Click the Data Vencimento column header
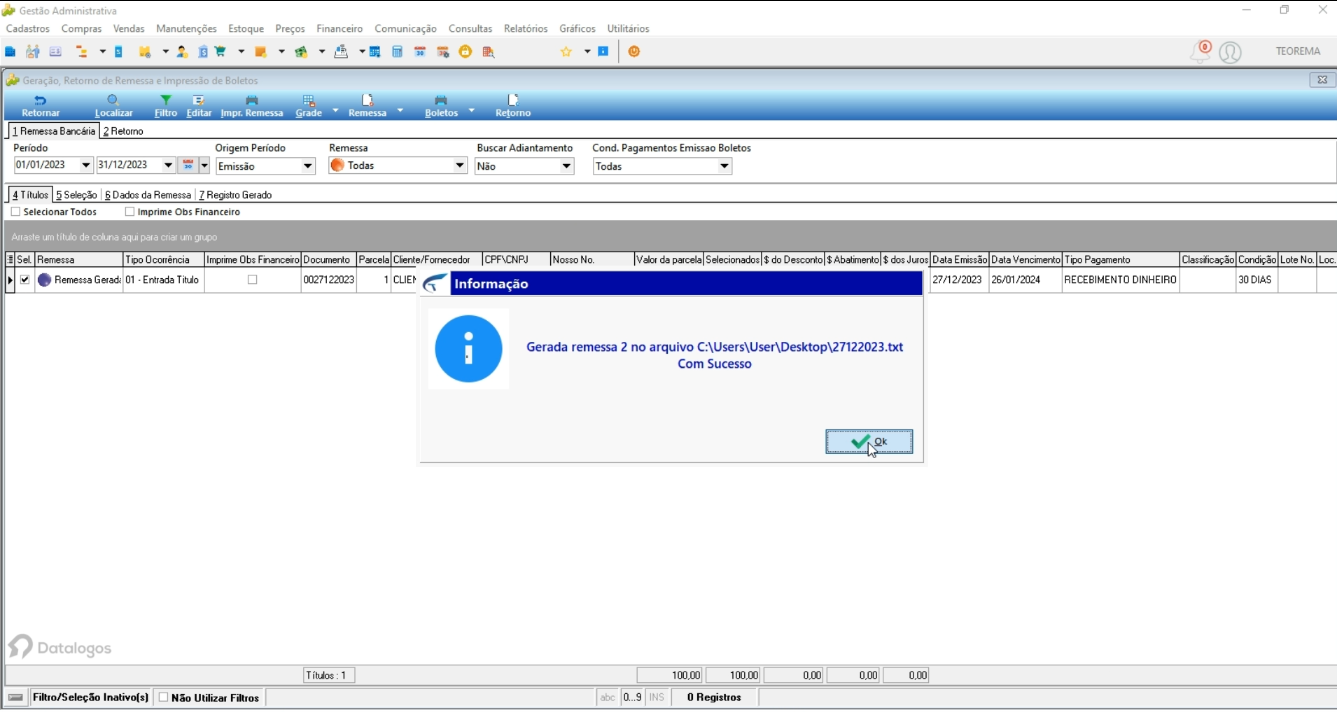1337x712 pixels. pyautogui.click(x=1025, y=260)
